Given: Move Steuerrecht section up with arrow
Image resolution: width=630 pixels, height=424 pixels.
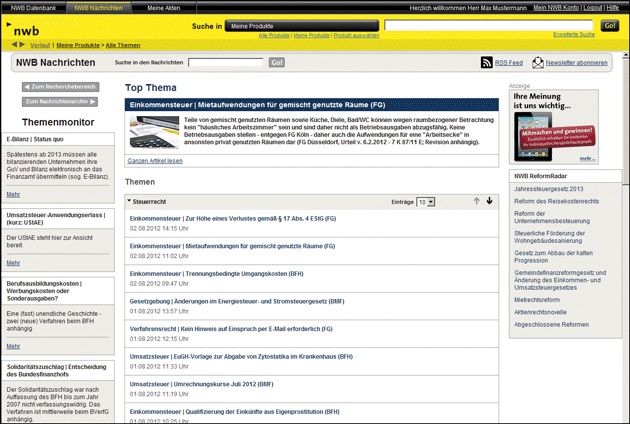Looking at the screenshot, I should [476, 201].
